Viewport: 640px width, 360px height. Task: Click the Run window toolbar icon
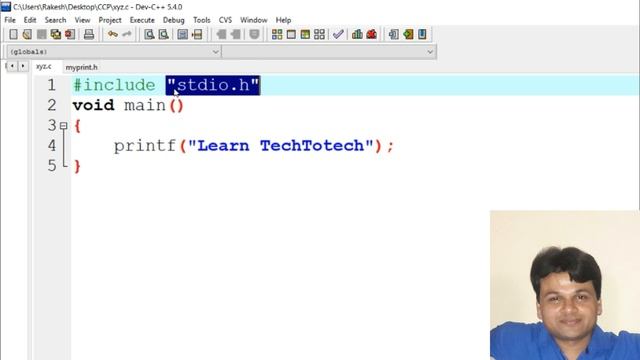click(x=291, y=34)
